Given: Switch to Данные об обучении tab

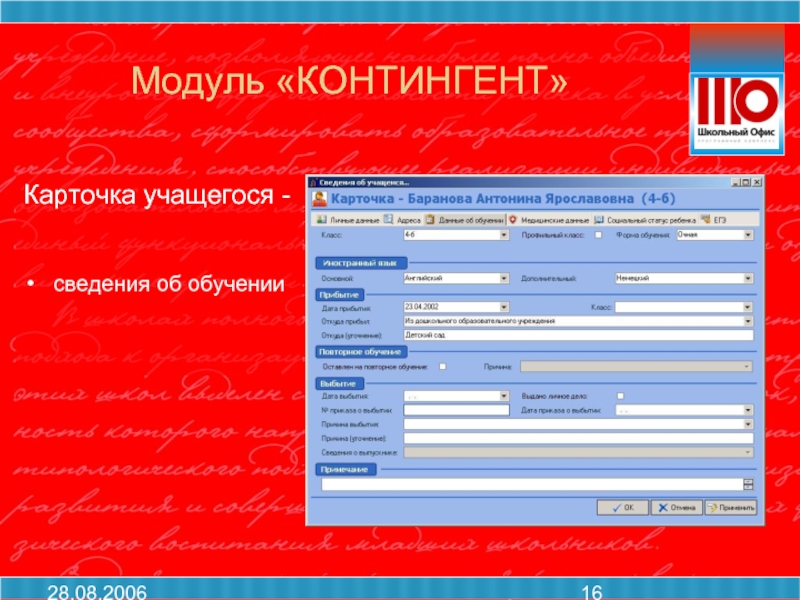Looking at the screenshot, I should point(465,220).
